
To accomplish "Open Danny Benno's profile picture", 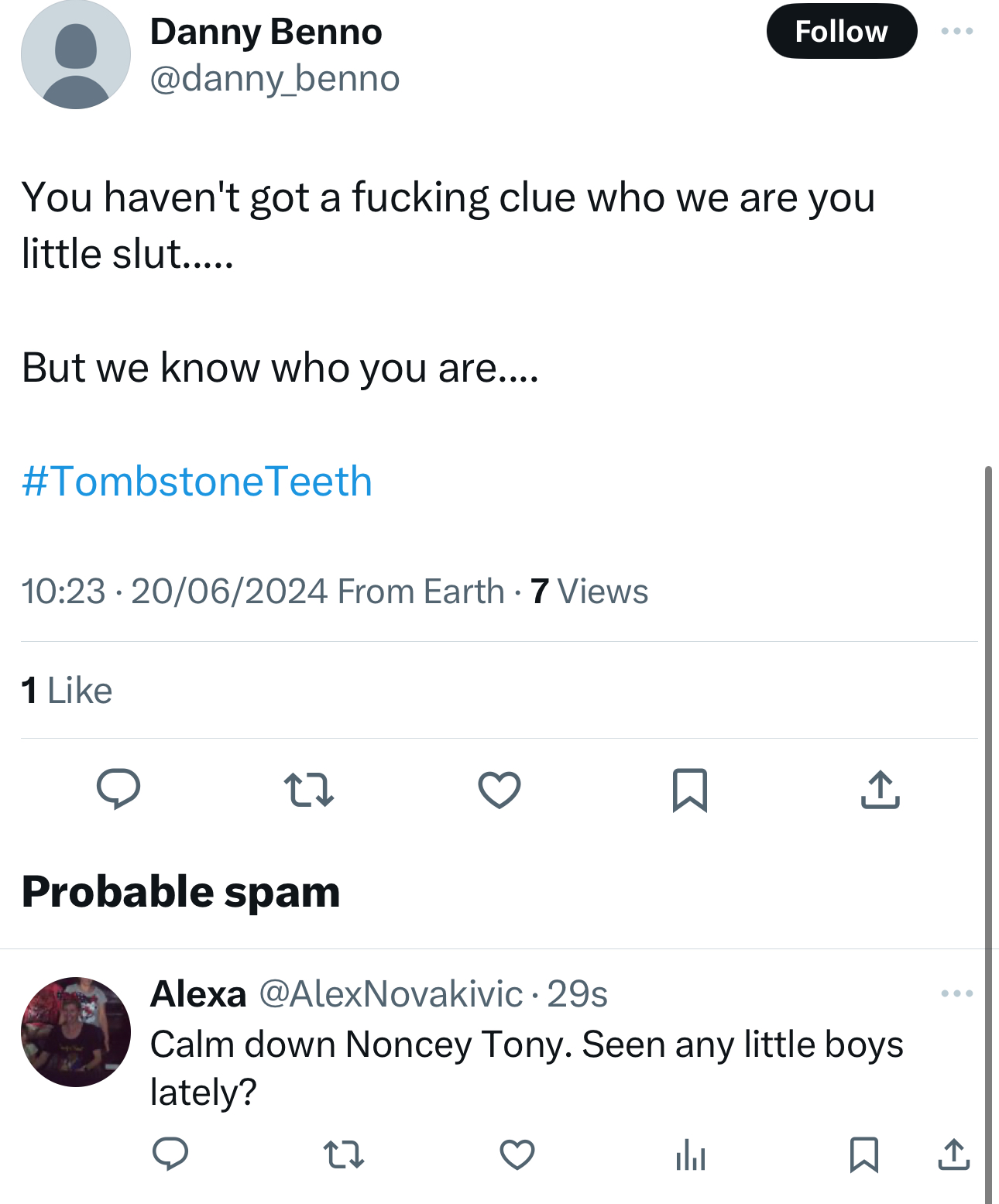I will 76,55.
